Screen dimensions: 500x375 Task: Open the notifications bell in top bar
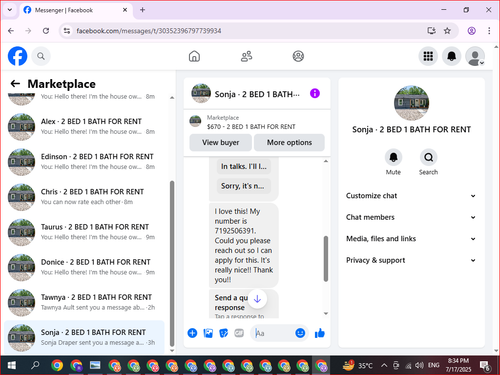451,56
